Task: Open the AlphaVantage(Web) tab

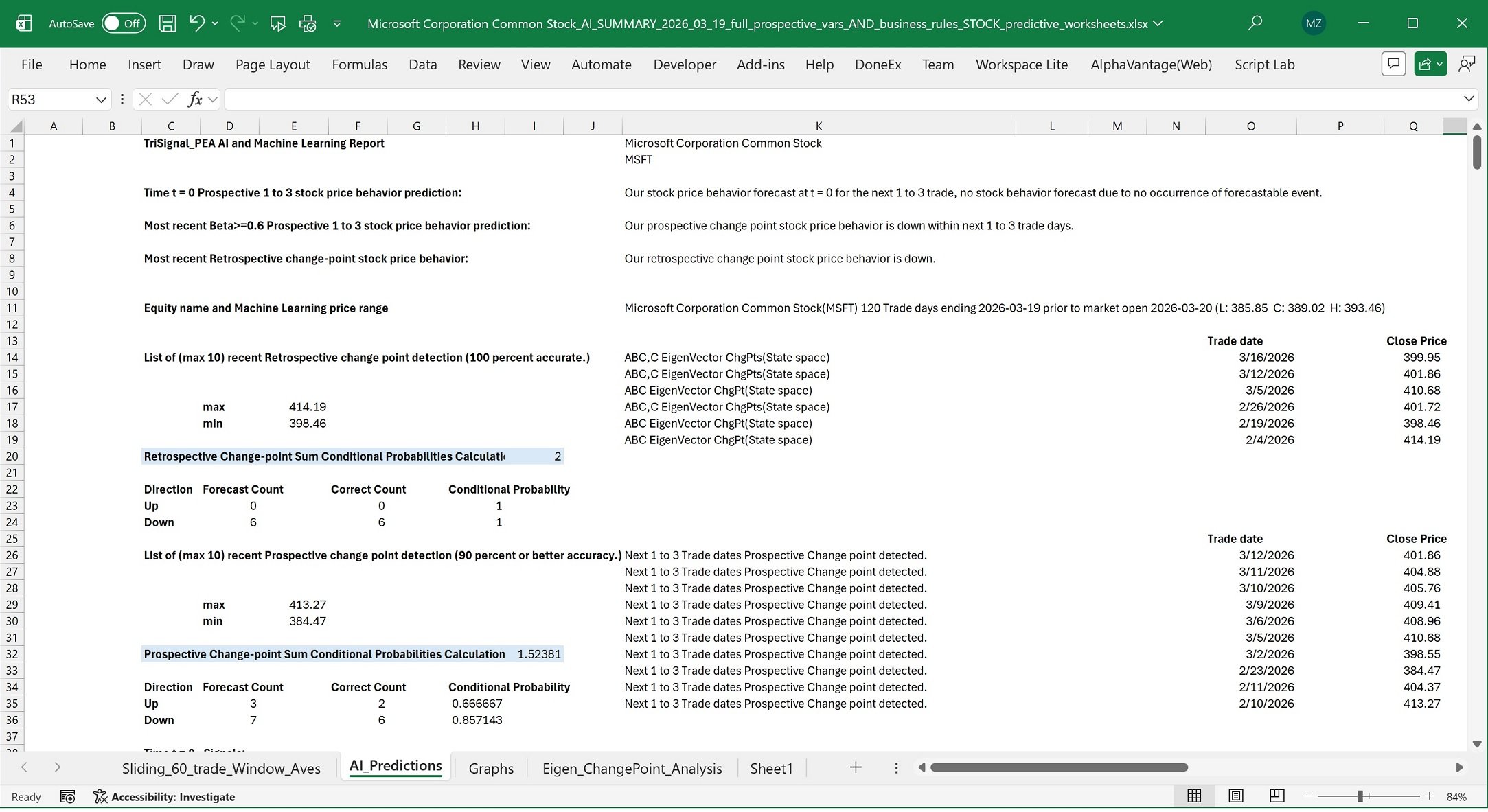Action: (x=1152, y=65)
